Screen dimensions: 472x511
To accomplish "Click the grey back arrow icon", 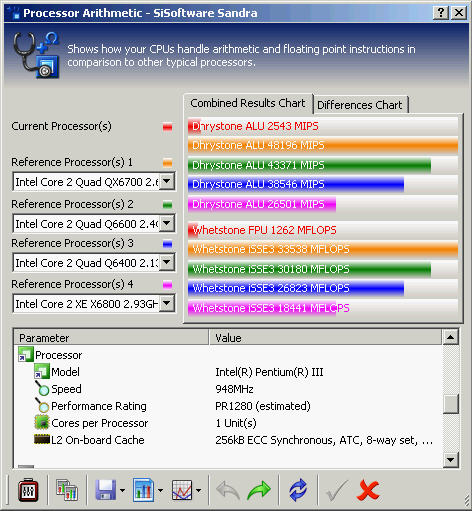I will (x=228, y=490).
